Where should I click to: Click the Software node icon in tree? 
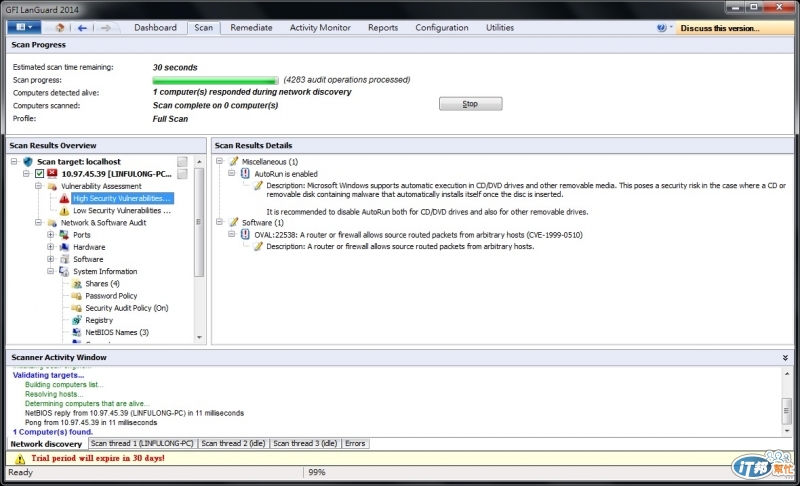pyautogui.click(x=64, y=259)
